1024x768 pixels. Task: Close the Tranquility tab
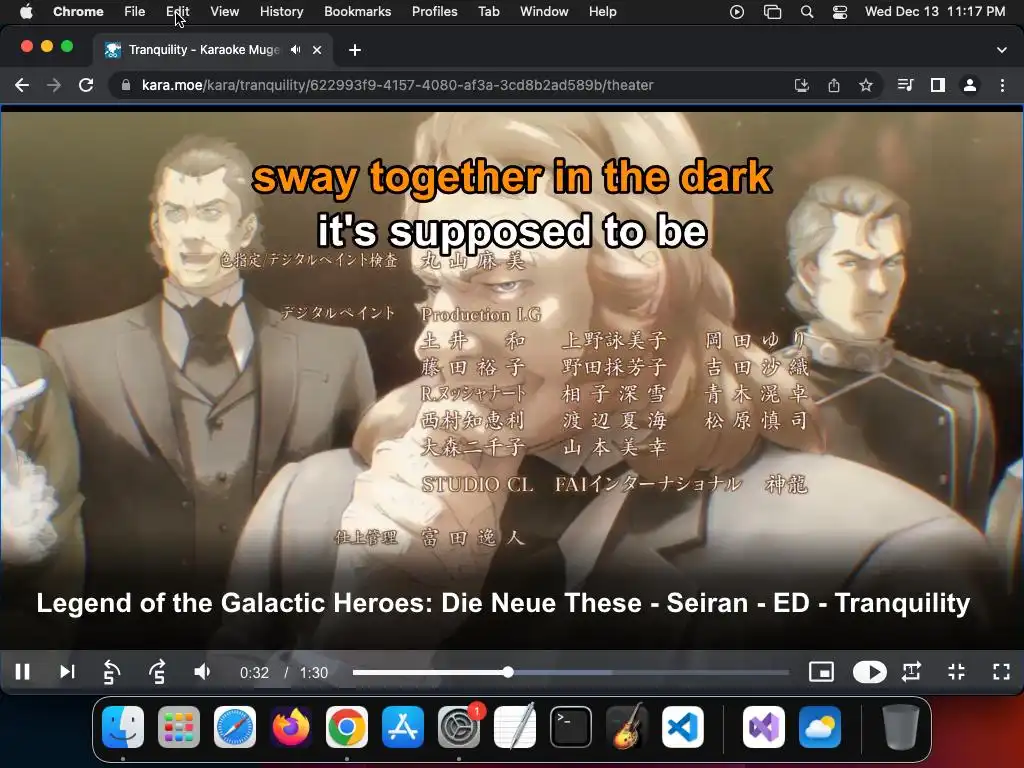(317, 50)
